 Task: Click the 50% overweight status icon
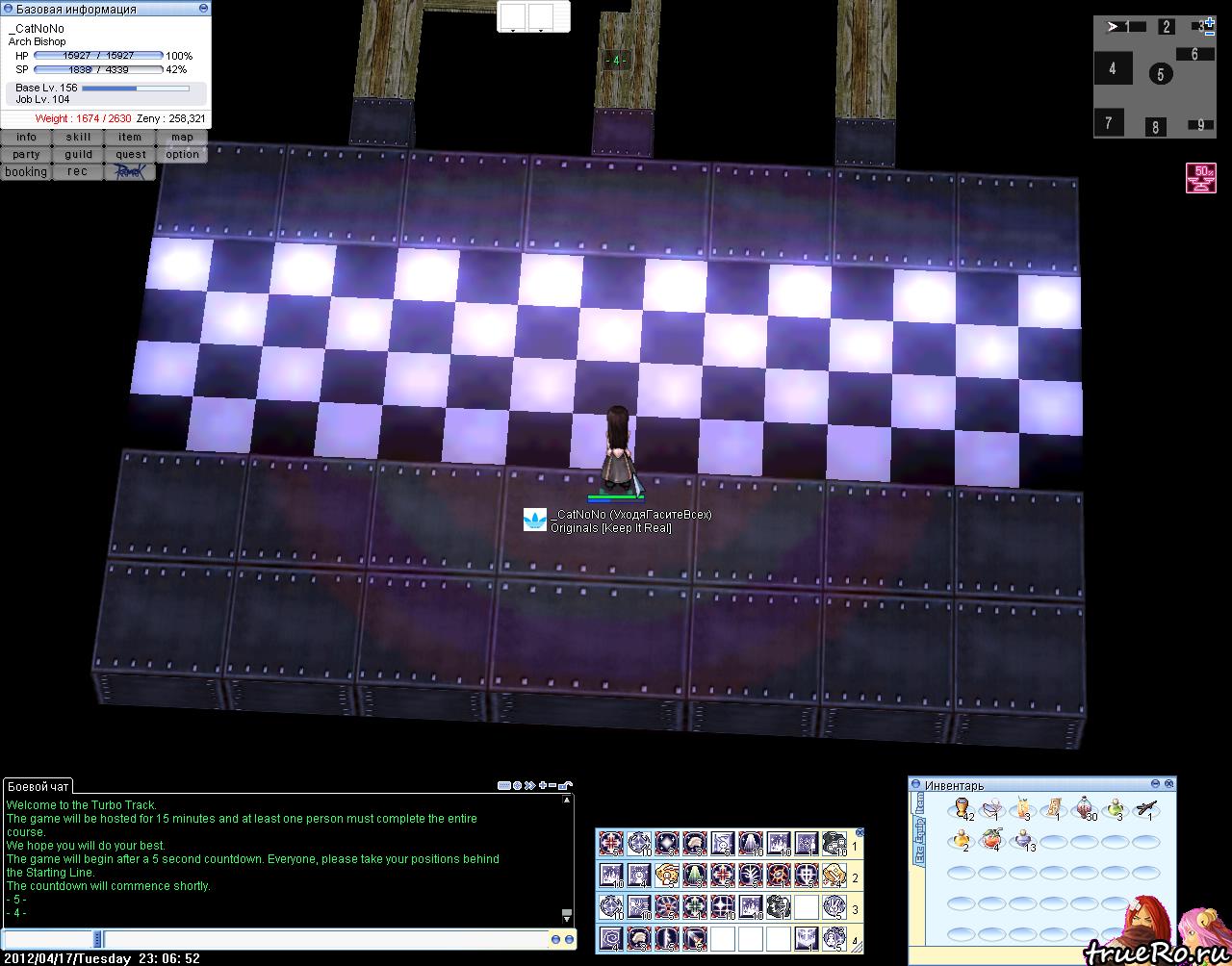pos(1199,178)
